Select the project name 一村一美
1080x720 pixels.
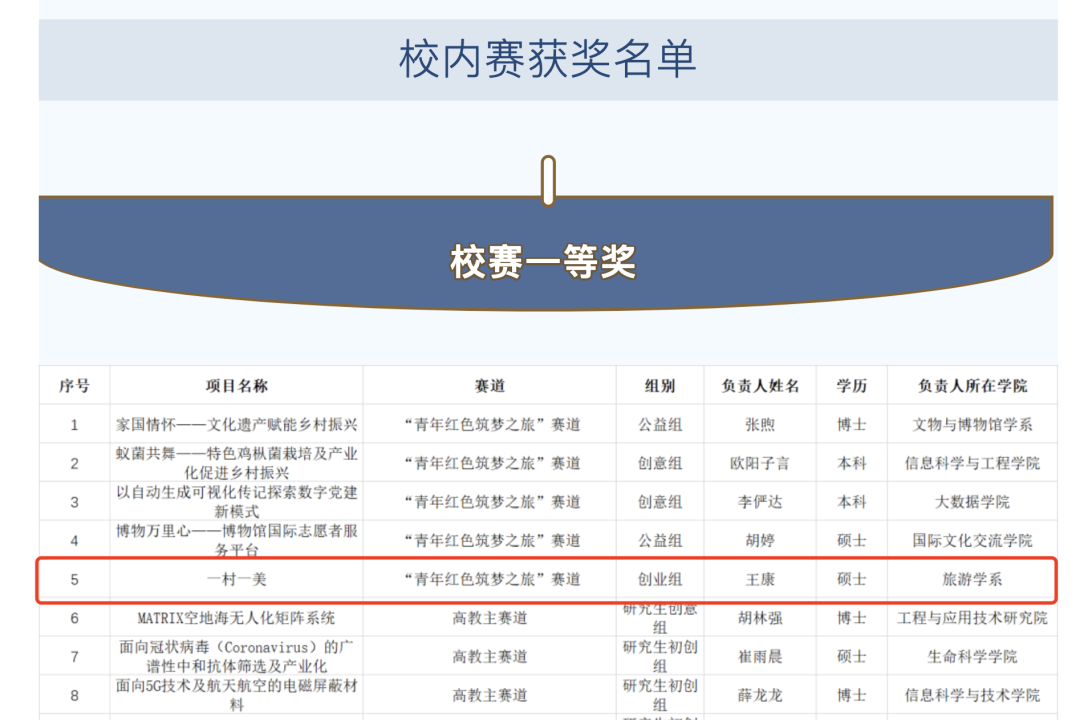(237, 579)
